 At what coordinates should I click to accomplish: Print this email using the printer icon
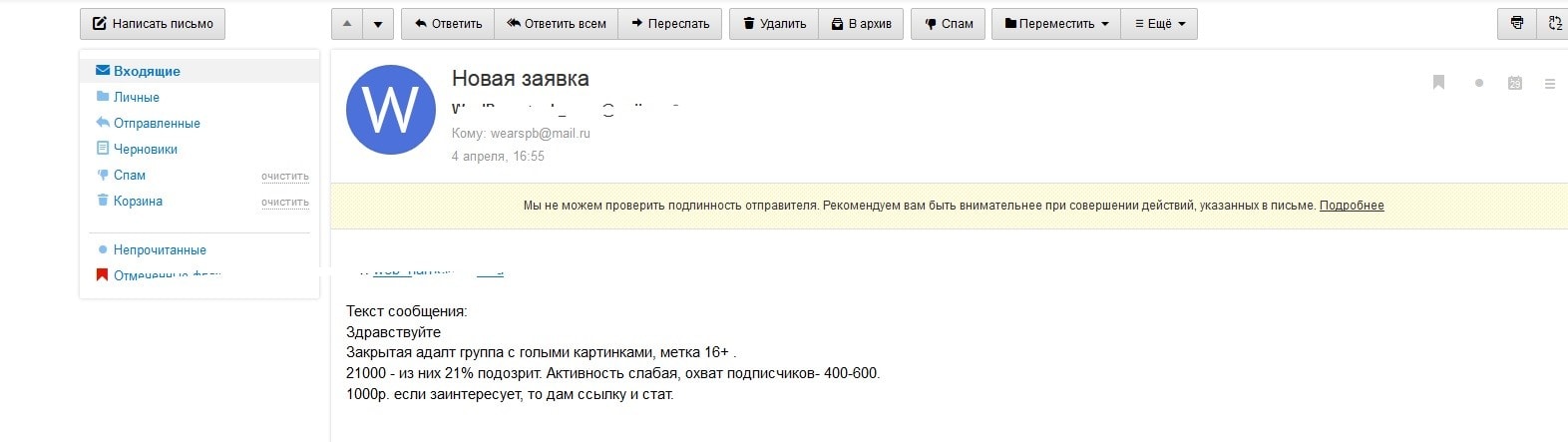(x=1516, y=24)
